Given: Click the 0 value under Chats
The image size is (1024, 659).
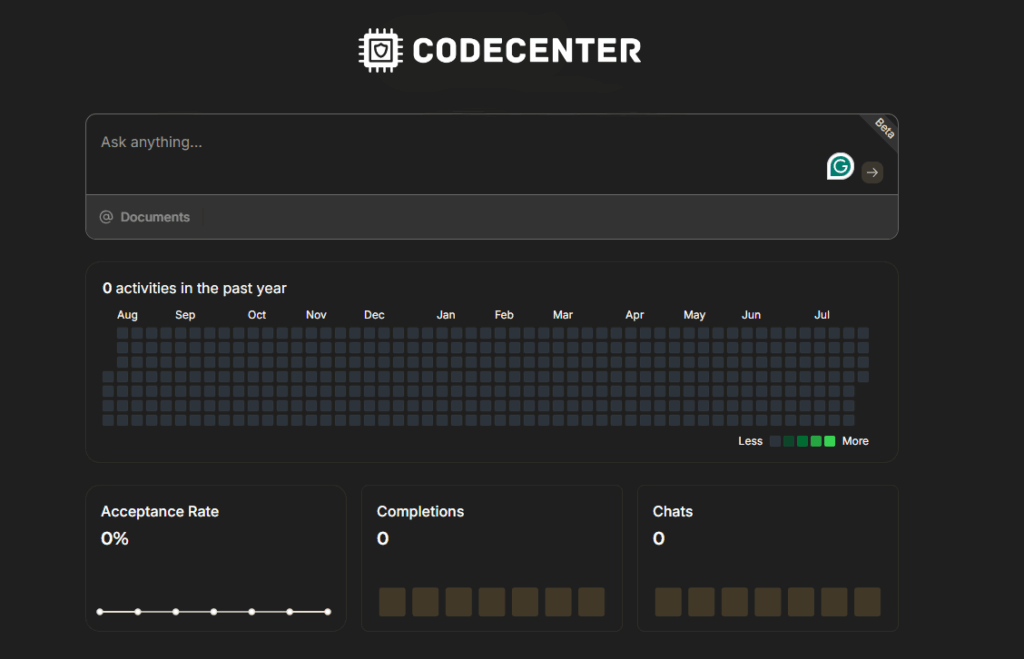Looking at the screenshot, I should click(659, 539).
